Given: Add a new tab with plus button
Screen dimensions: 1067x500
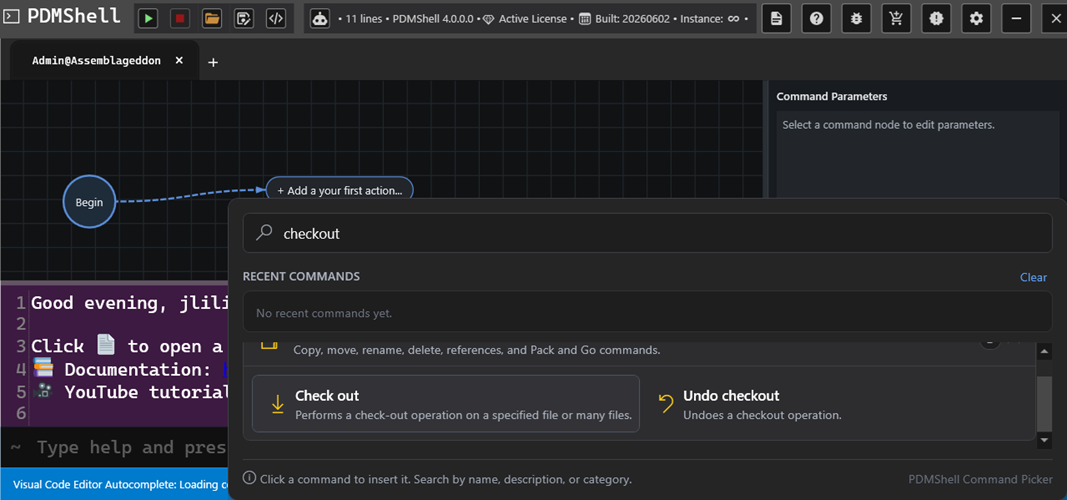Looking at the screenshot, I should (x=213, y=63).
